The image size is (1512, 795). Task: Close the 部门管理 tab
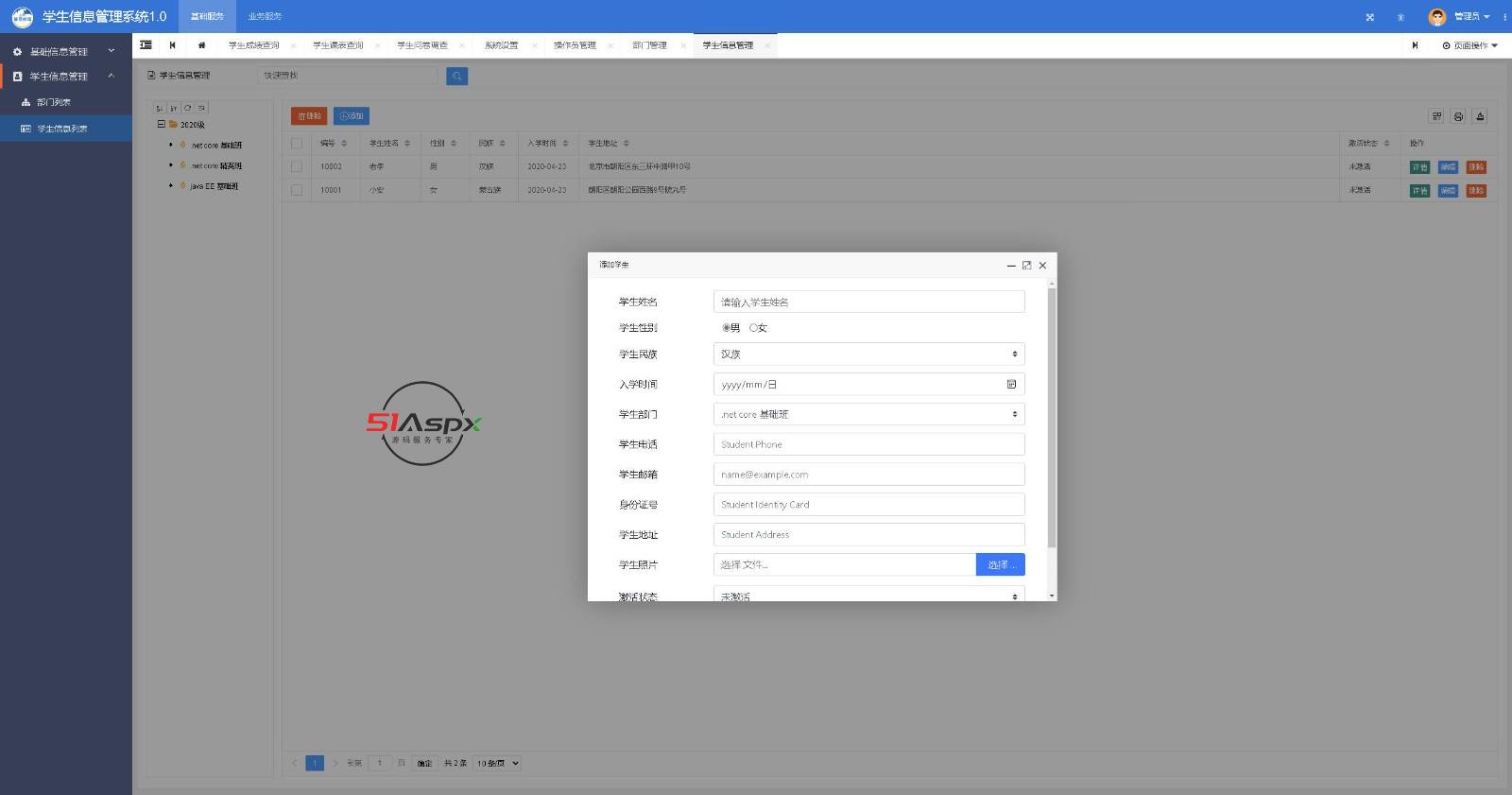click(x=683, y=45)
